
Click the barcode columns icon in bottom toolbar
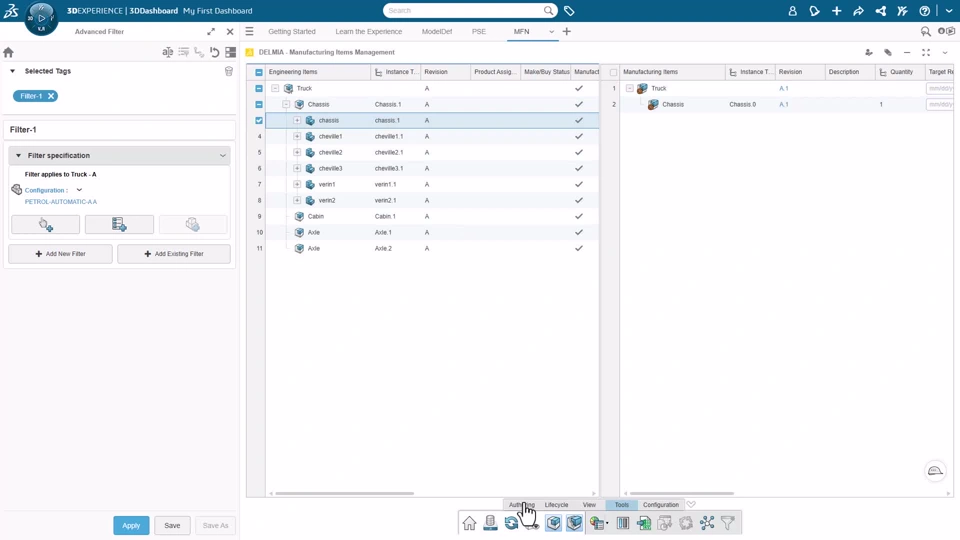[x=623, y=523]
